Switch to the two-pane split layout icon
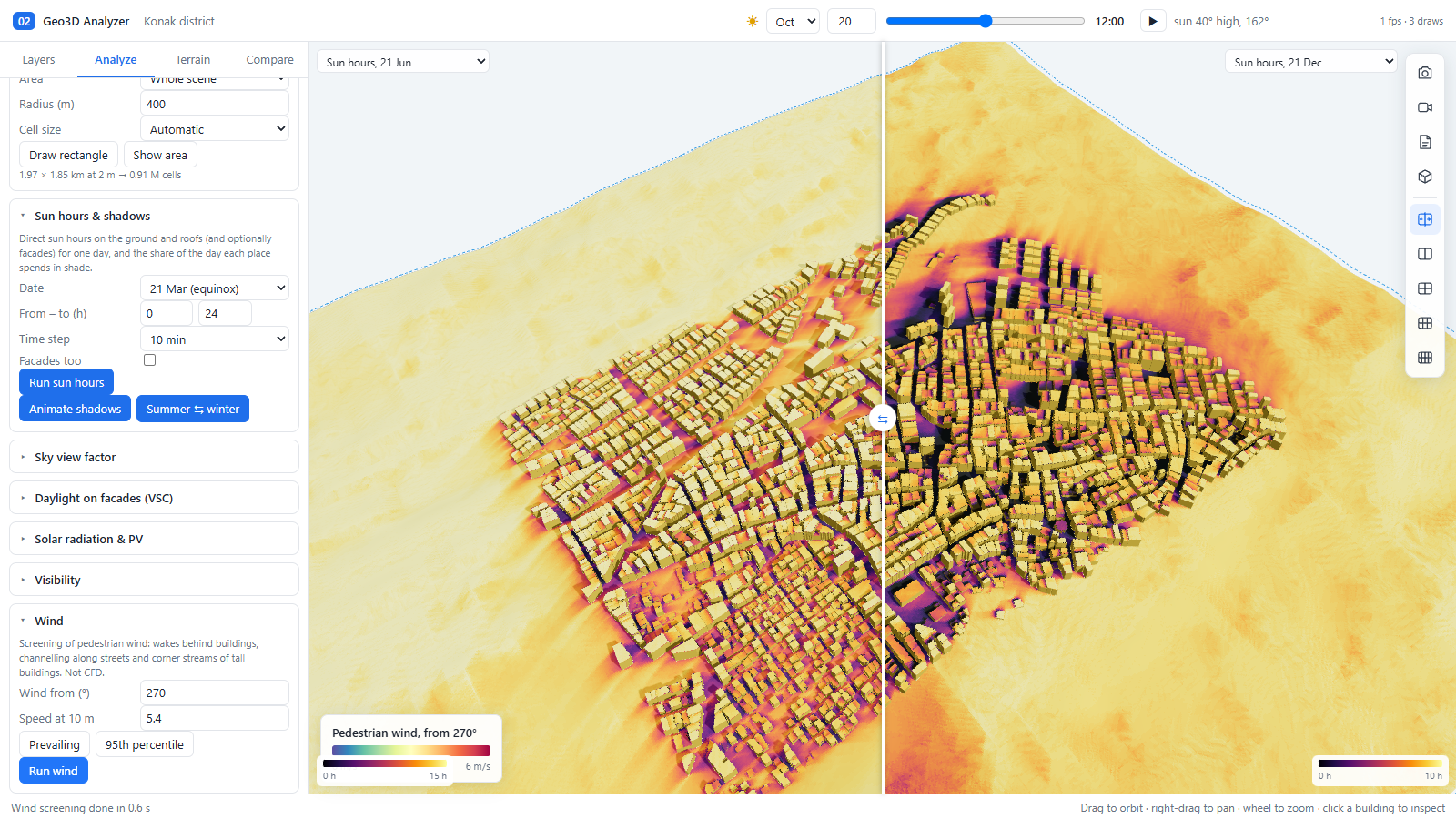Image resolution: width=1456 pixels, height=819 pixels. coord(1425,254)
